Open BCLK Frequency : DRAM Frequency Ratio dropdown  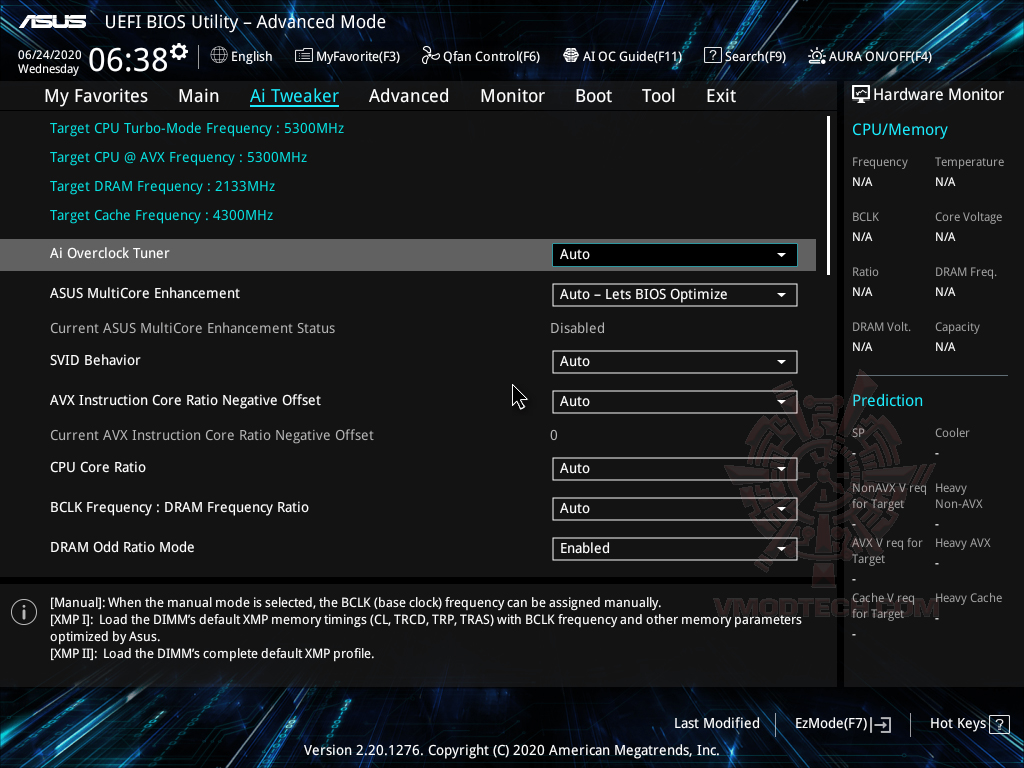point(673,508)
